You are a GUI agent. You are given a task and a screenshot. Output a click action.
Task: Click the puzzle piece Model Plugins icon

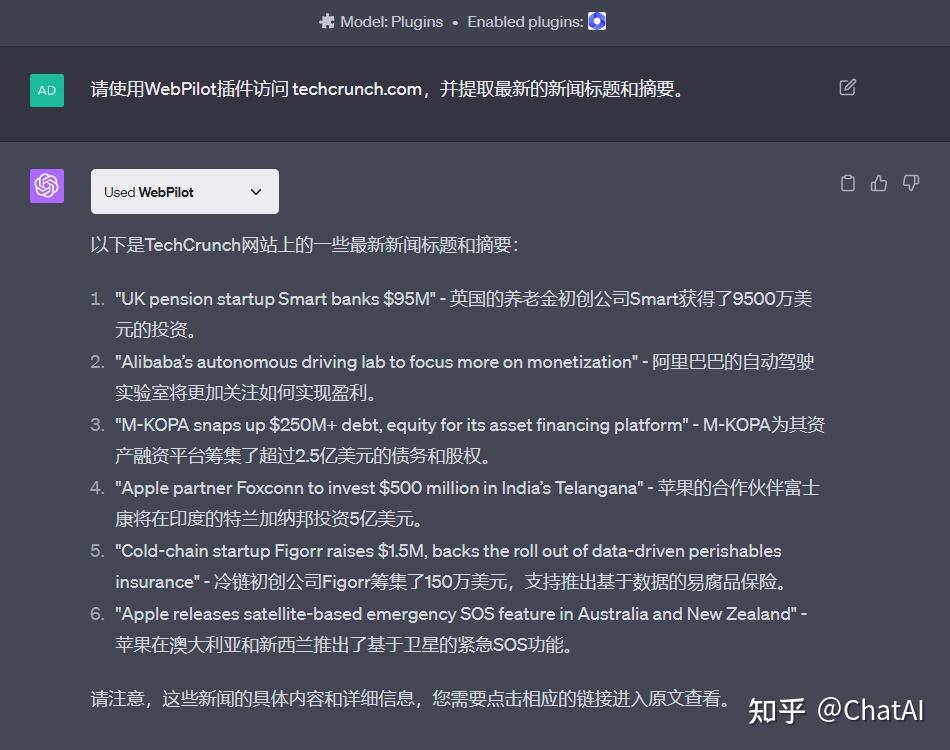point(327,22)
